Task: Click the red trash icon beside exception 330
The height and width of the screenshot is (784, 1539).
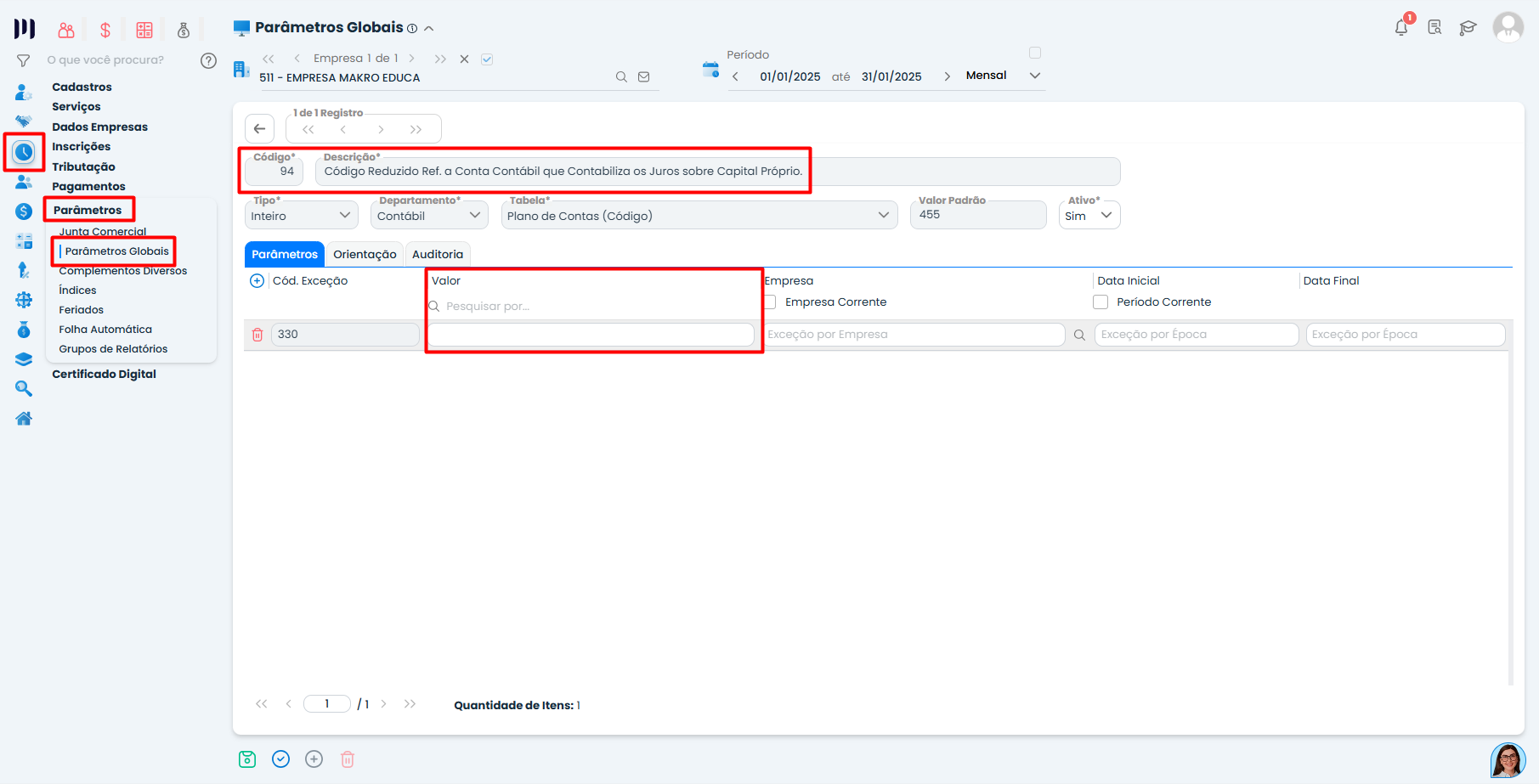Action: 257,335
